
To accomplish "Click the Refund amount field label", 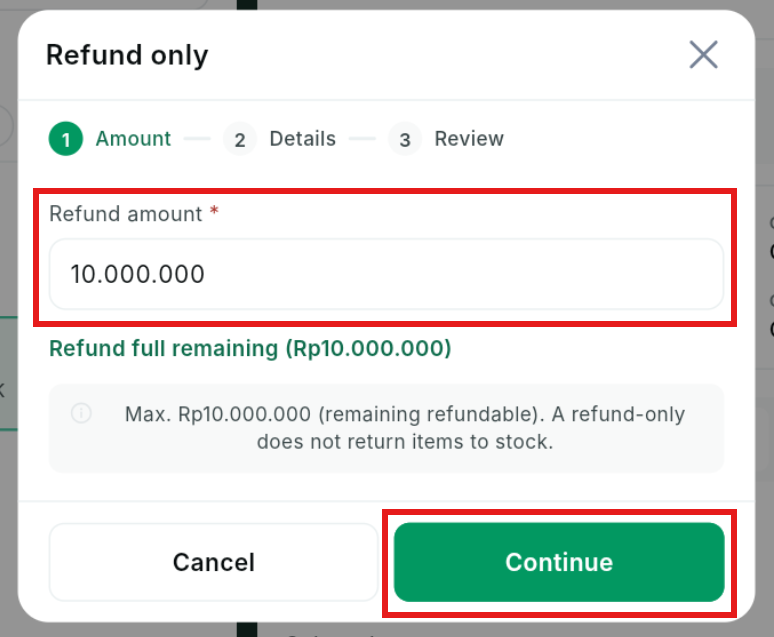I will pyautogui.click(x=126, y=214).
